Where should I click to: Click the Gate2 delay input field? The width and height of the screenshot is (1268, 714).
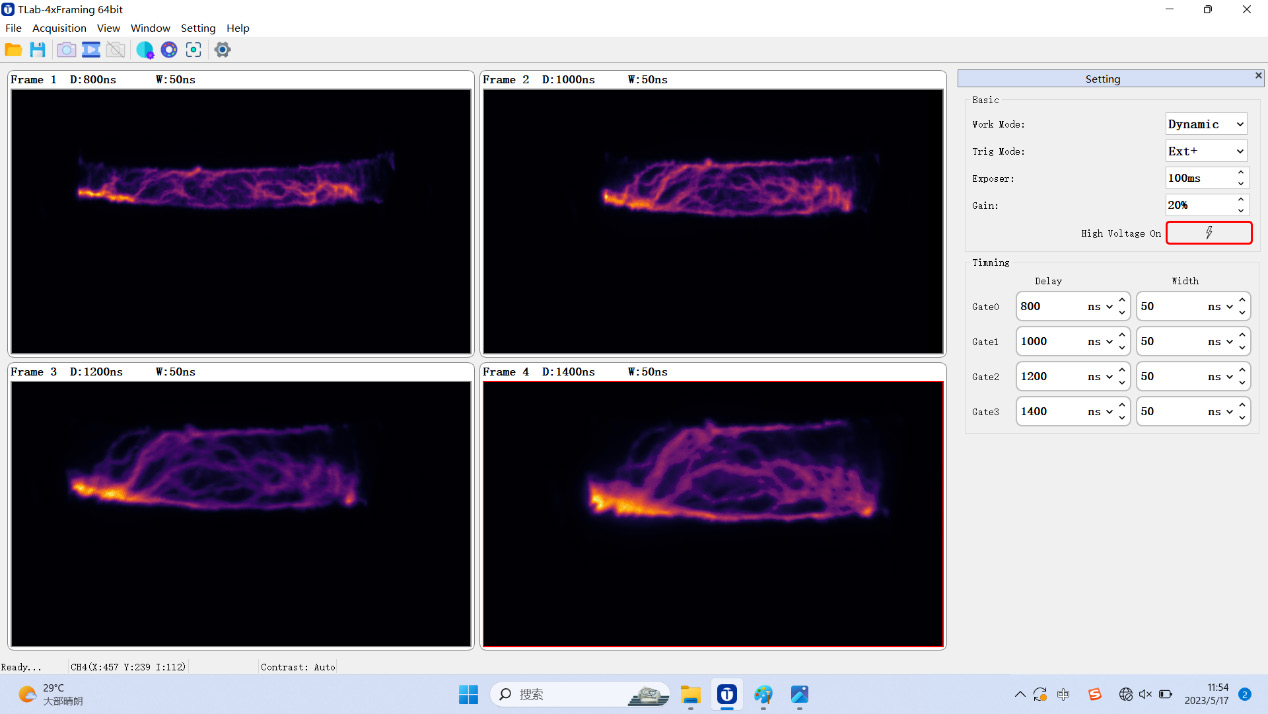[x=1050, y=377]
